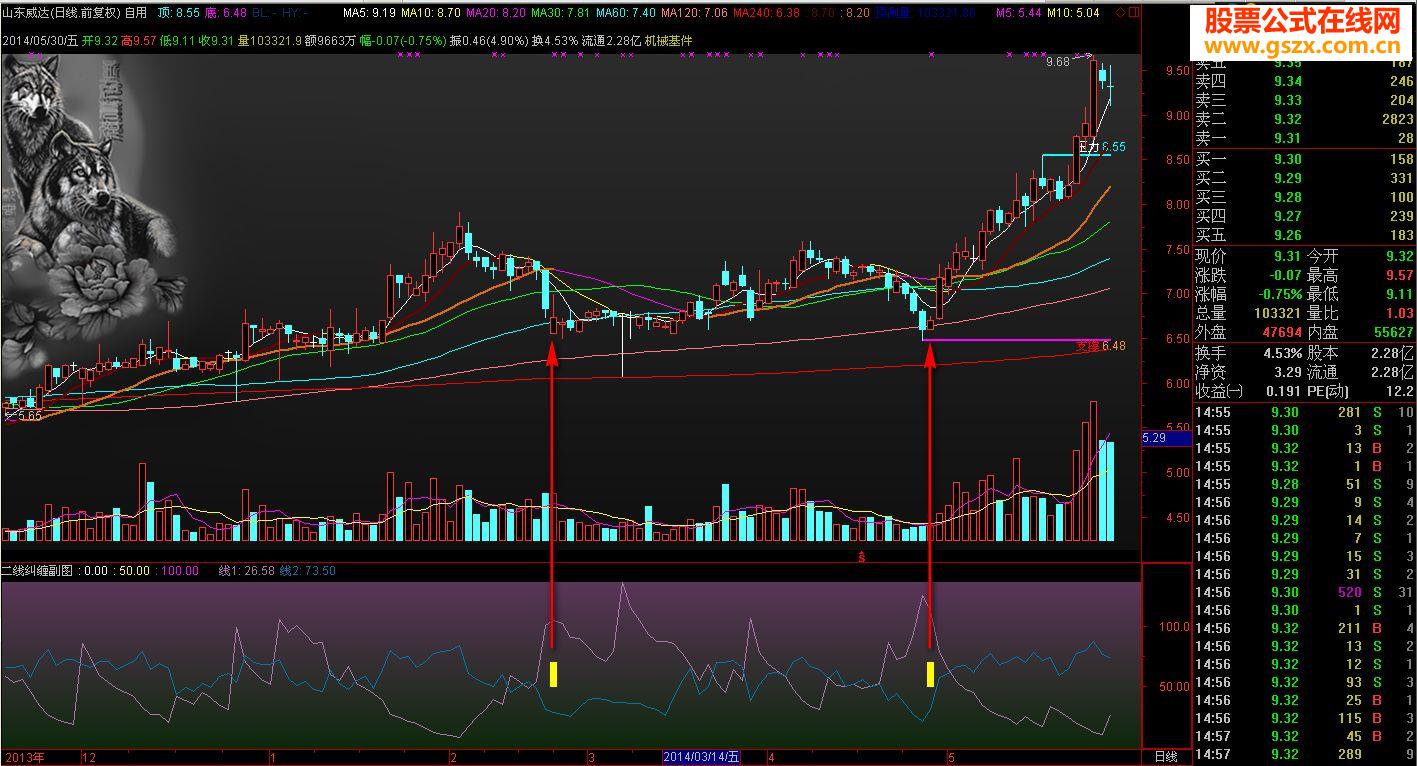Click the 线2: 73.50 indicator value
Image resolution: width=1417 pixels, height=766 pixels.
click(307, 571)
